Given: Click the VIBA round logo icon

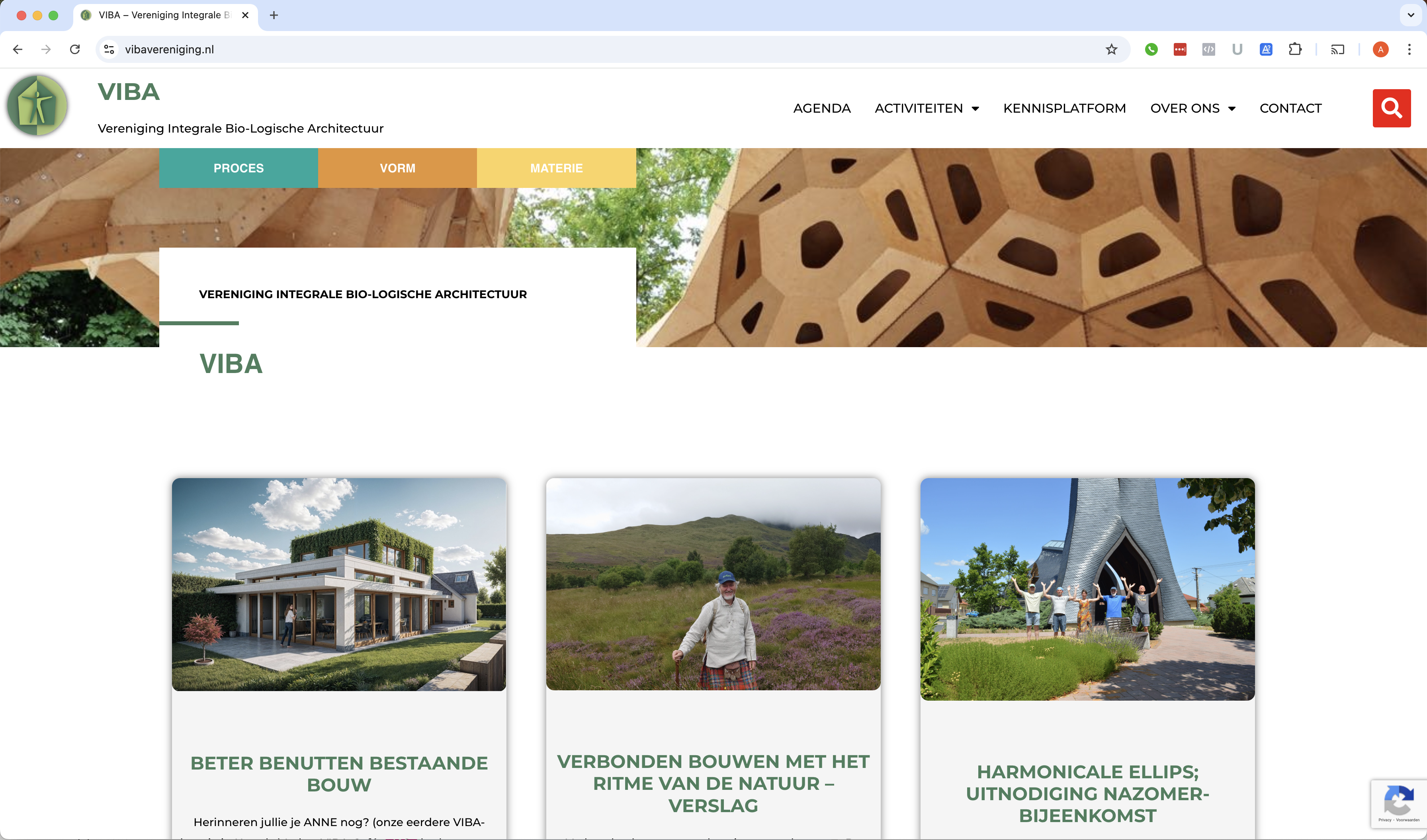Looking at the screenshot, I should pos(37,106).
